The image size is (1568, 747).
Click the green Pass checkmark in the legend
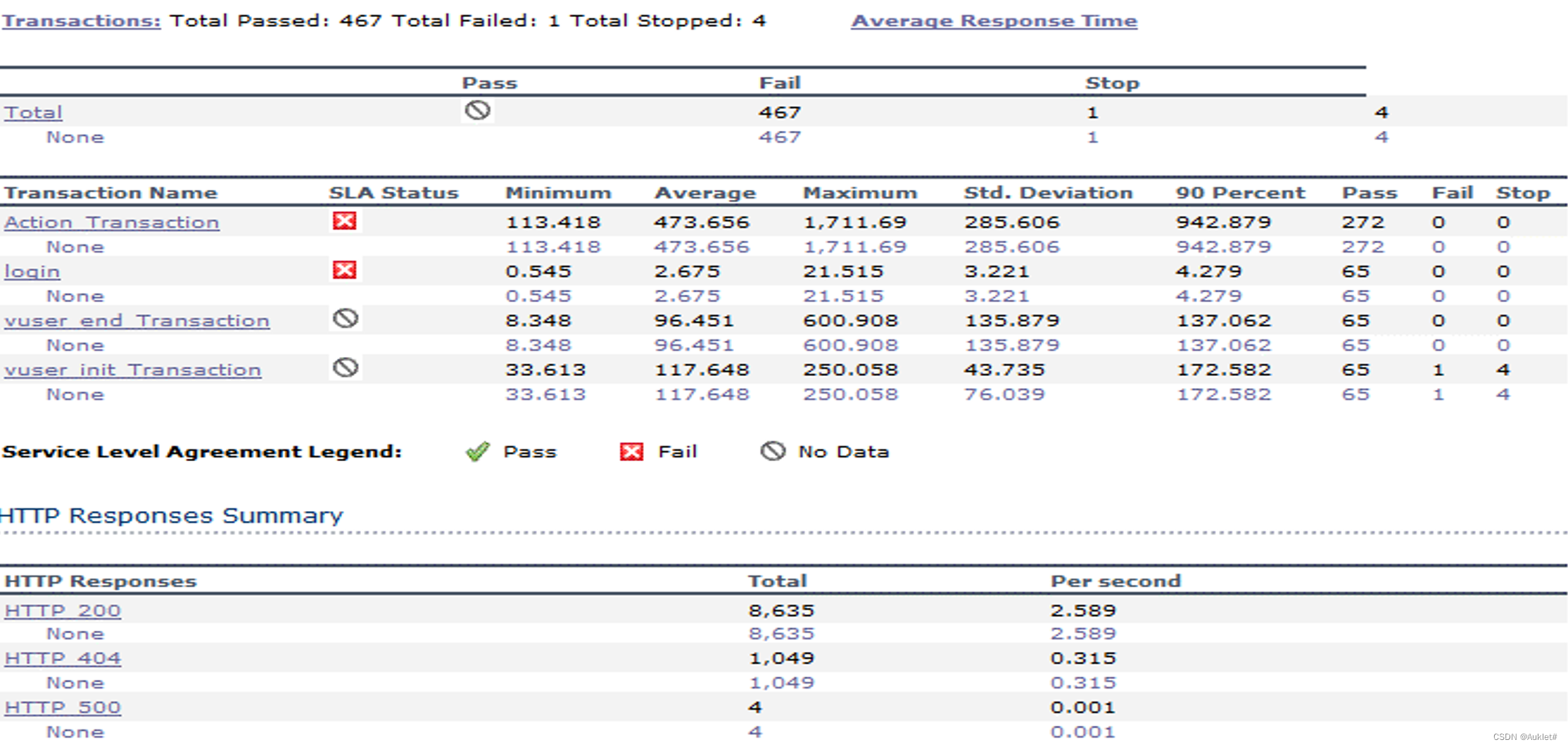(x=478, y=451)
